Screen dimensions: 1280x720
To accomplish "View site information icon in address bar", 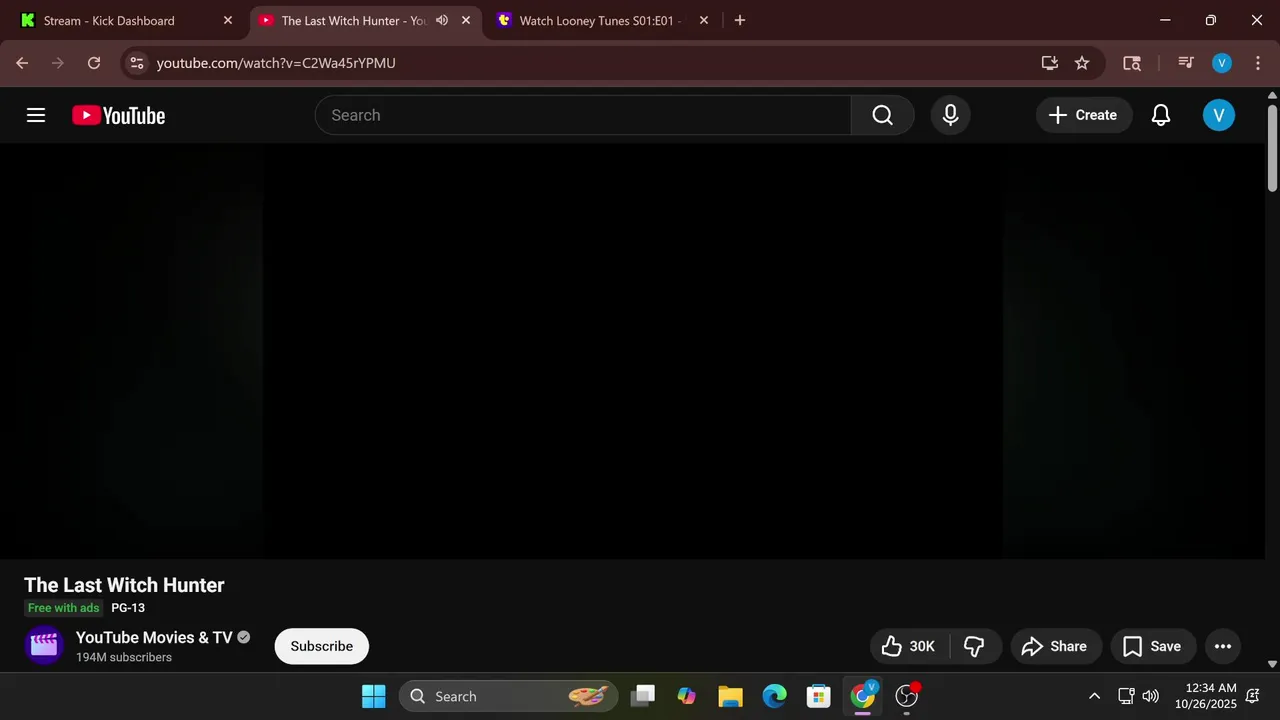I will (137, 63).
